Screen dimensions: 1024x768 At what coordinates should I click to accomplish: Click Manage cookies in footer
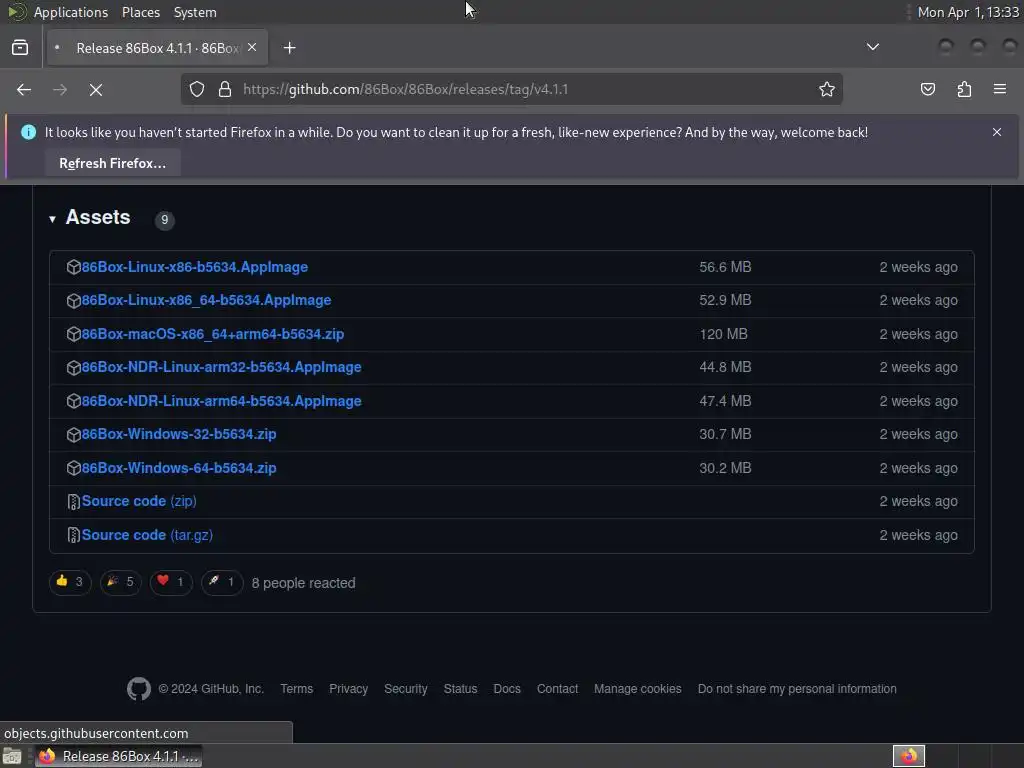[637, 689]
